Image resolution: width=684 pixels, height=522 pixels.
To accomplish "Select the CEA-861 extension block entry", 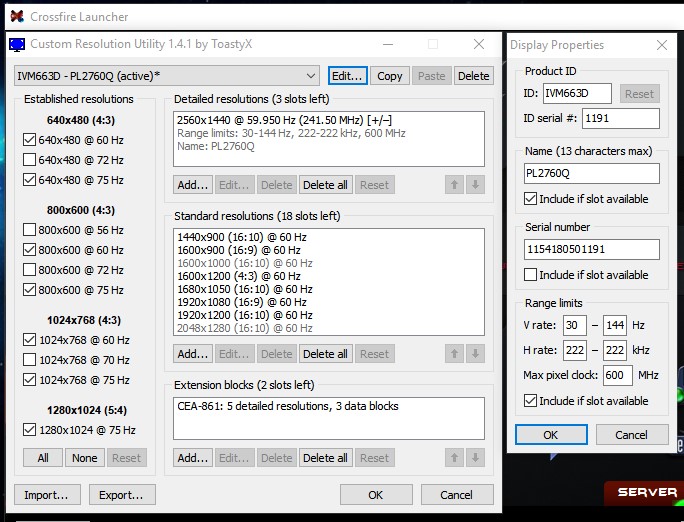I will [x=288, y=406].
